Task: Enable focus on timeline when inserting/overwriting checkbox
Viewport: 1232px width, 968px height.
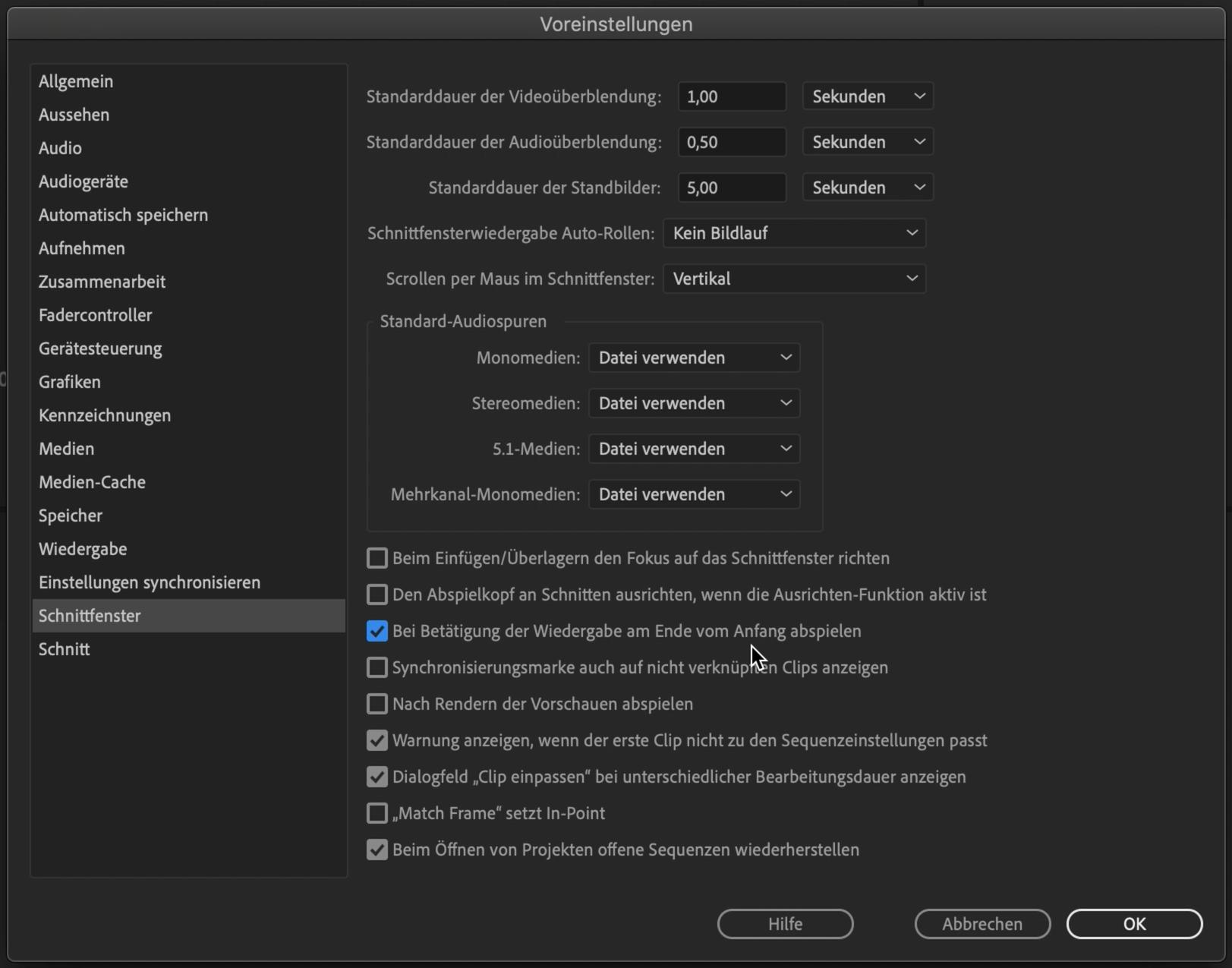Action: pos(377,558)
